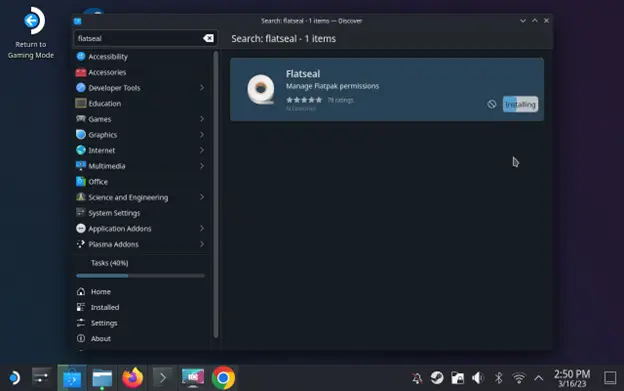
Task: Open the Internet category
Action: (x=141, y=150)
